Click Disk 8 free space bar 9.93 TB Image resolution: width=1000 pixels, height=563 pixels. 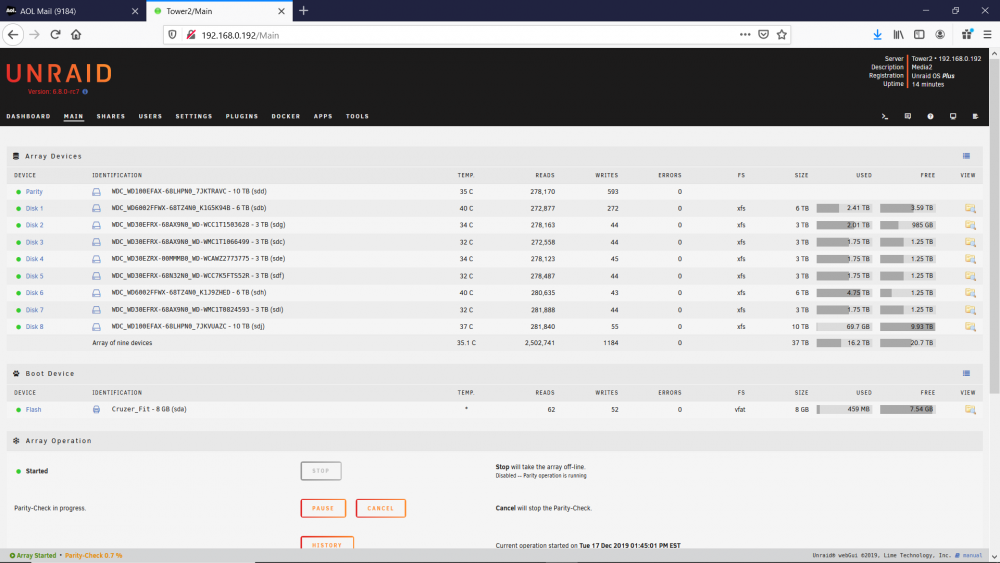click(x=908, y=326)
